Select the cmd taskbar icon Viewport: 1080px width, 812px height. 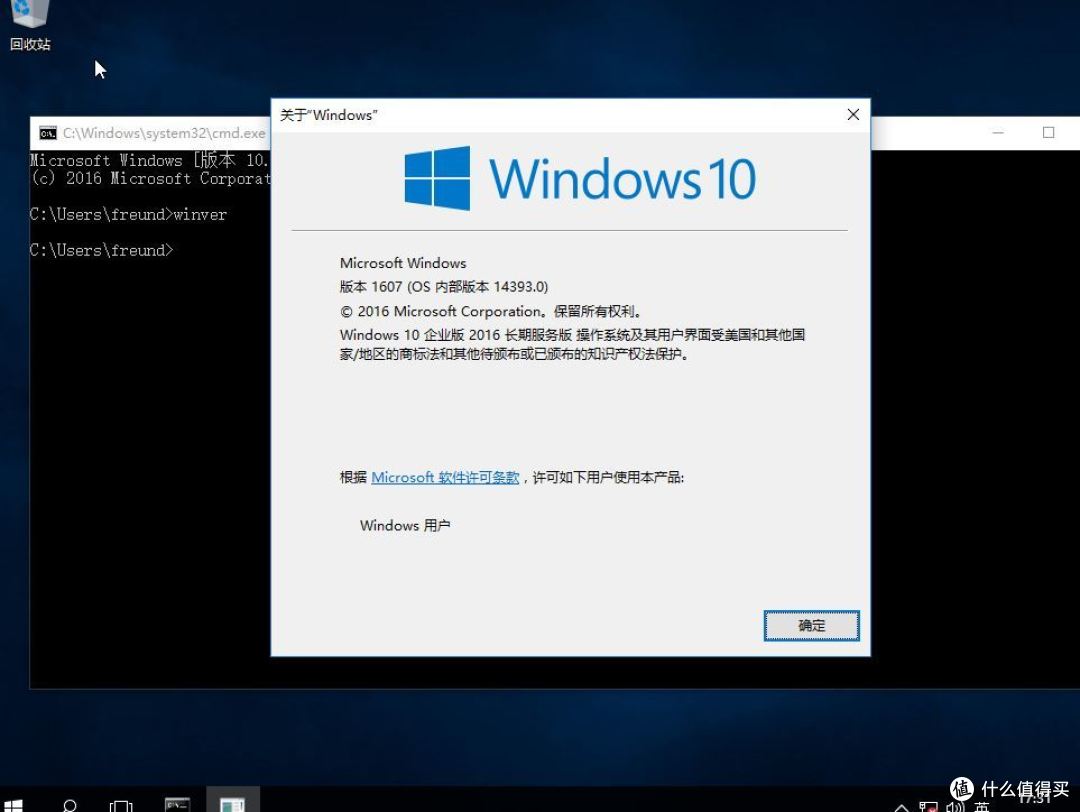coord(177,803)
